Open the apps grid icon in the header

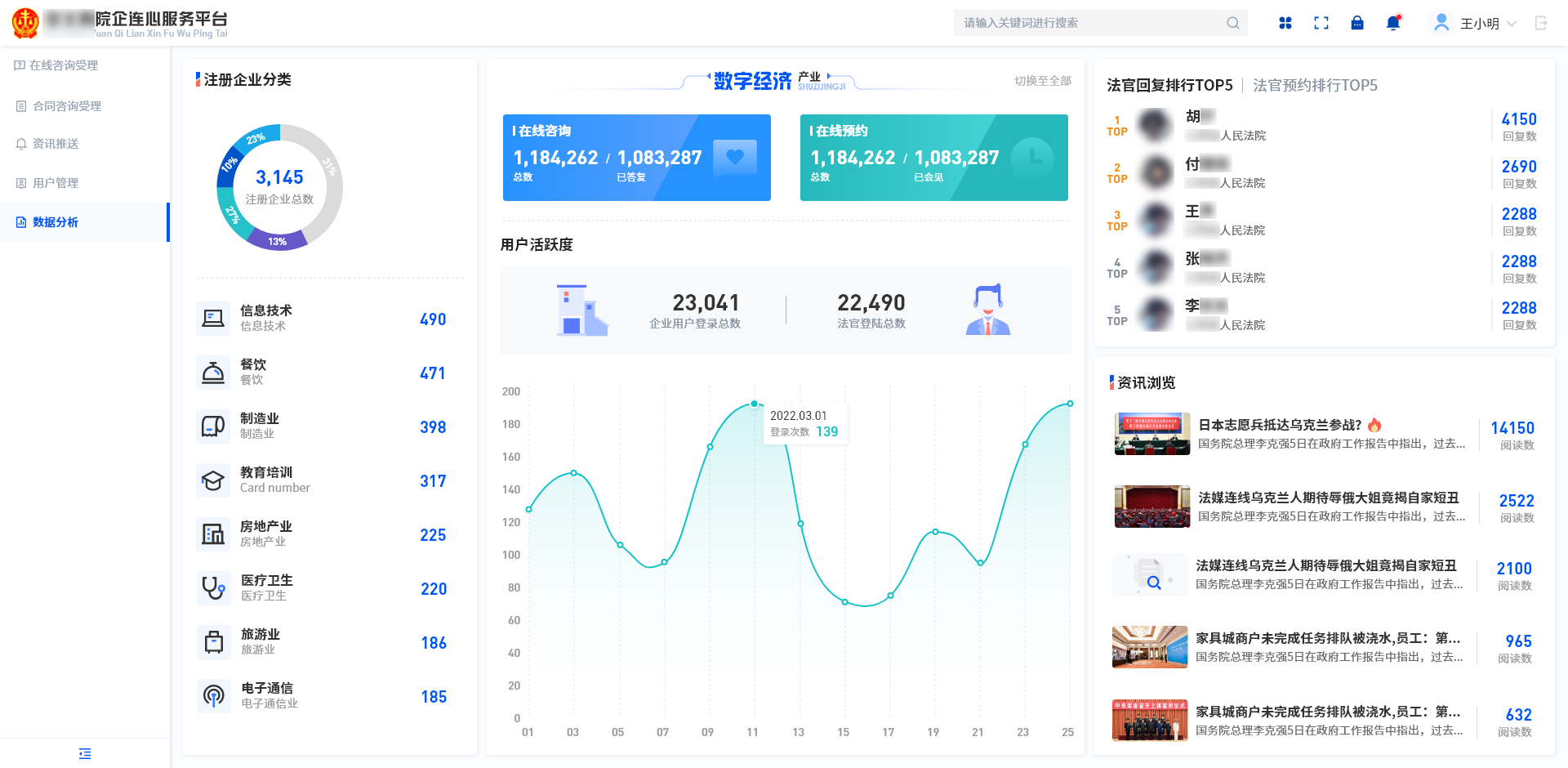(x=1285, y=23)
